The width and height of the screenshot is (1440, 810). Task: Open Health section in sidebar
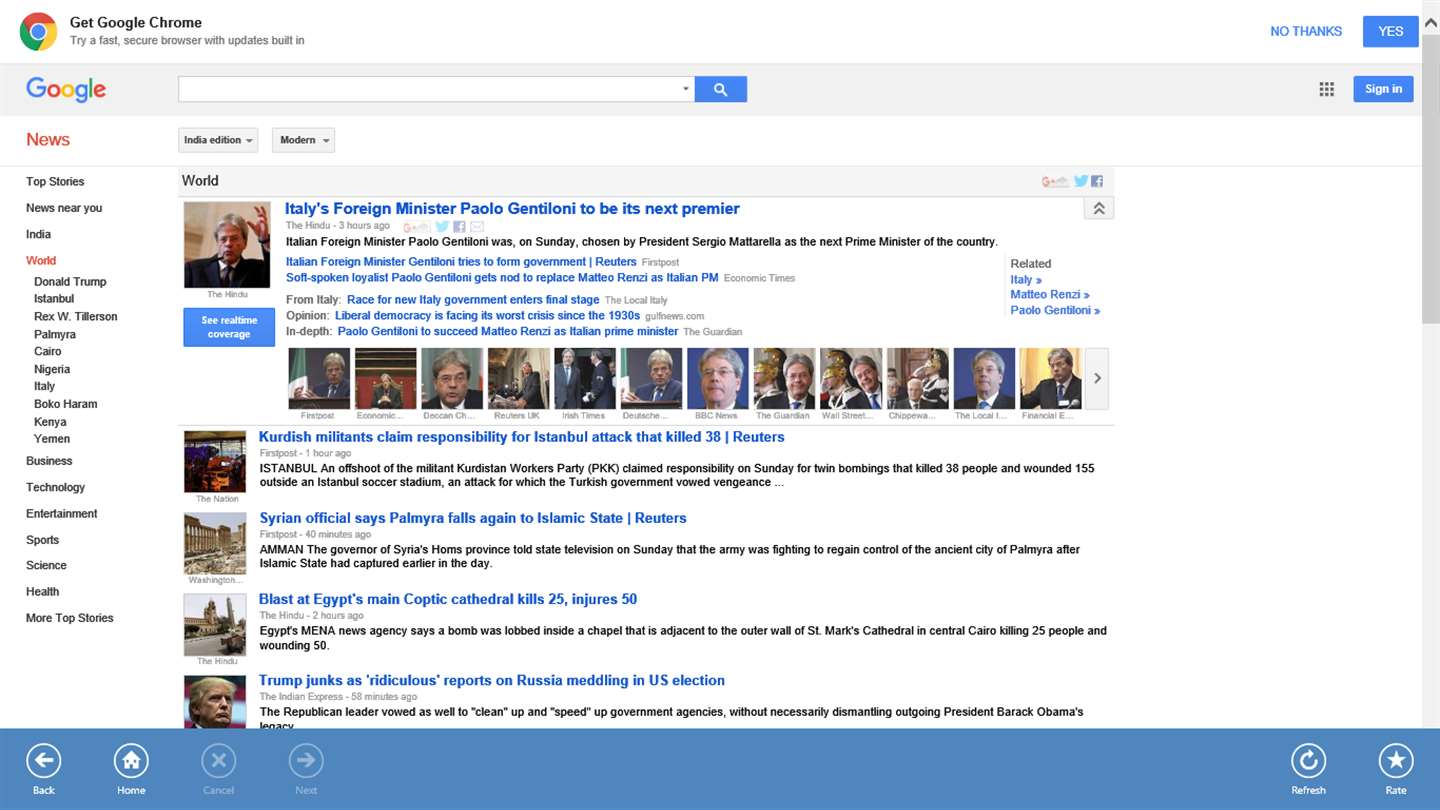coord(42,591)
